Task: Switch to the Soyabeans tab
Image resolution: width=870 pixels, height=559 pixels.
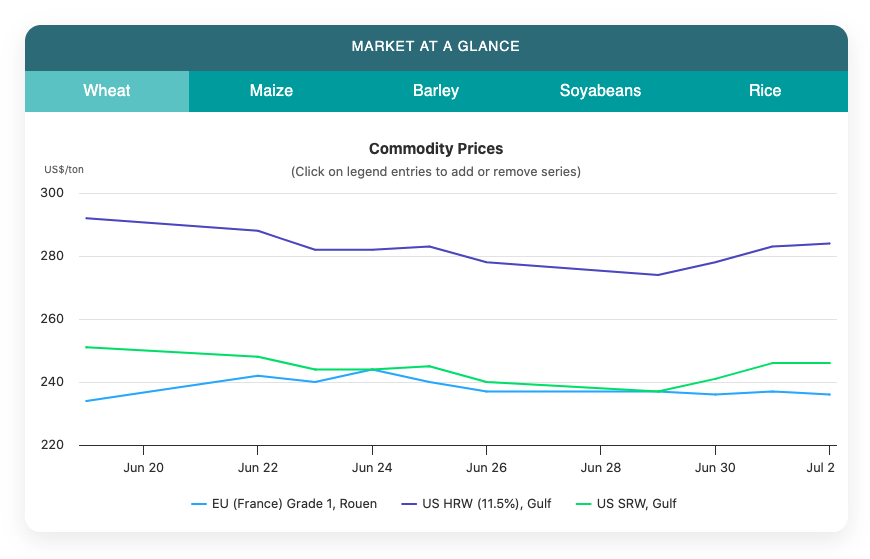Action: point(600,90)
